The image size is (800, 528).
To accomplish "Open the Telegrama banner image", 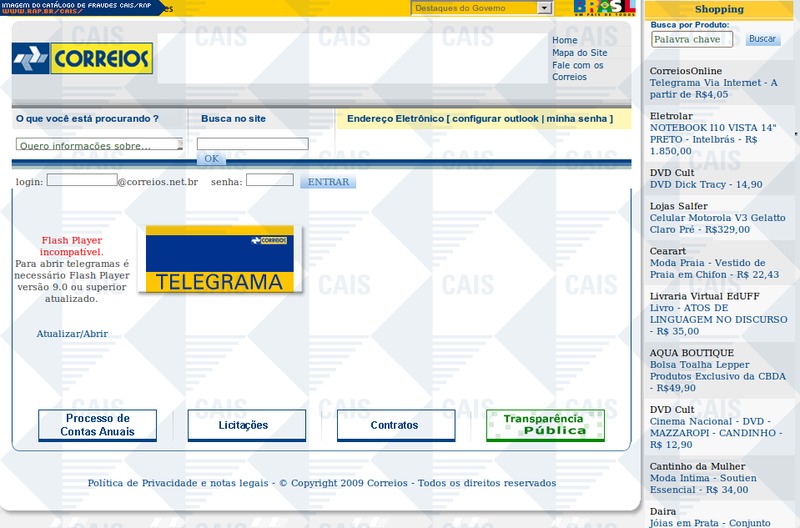I will pos(220,259).
